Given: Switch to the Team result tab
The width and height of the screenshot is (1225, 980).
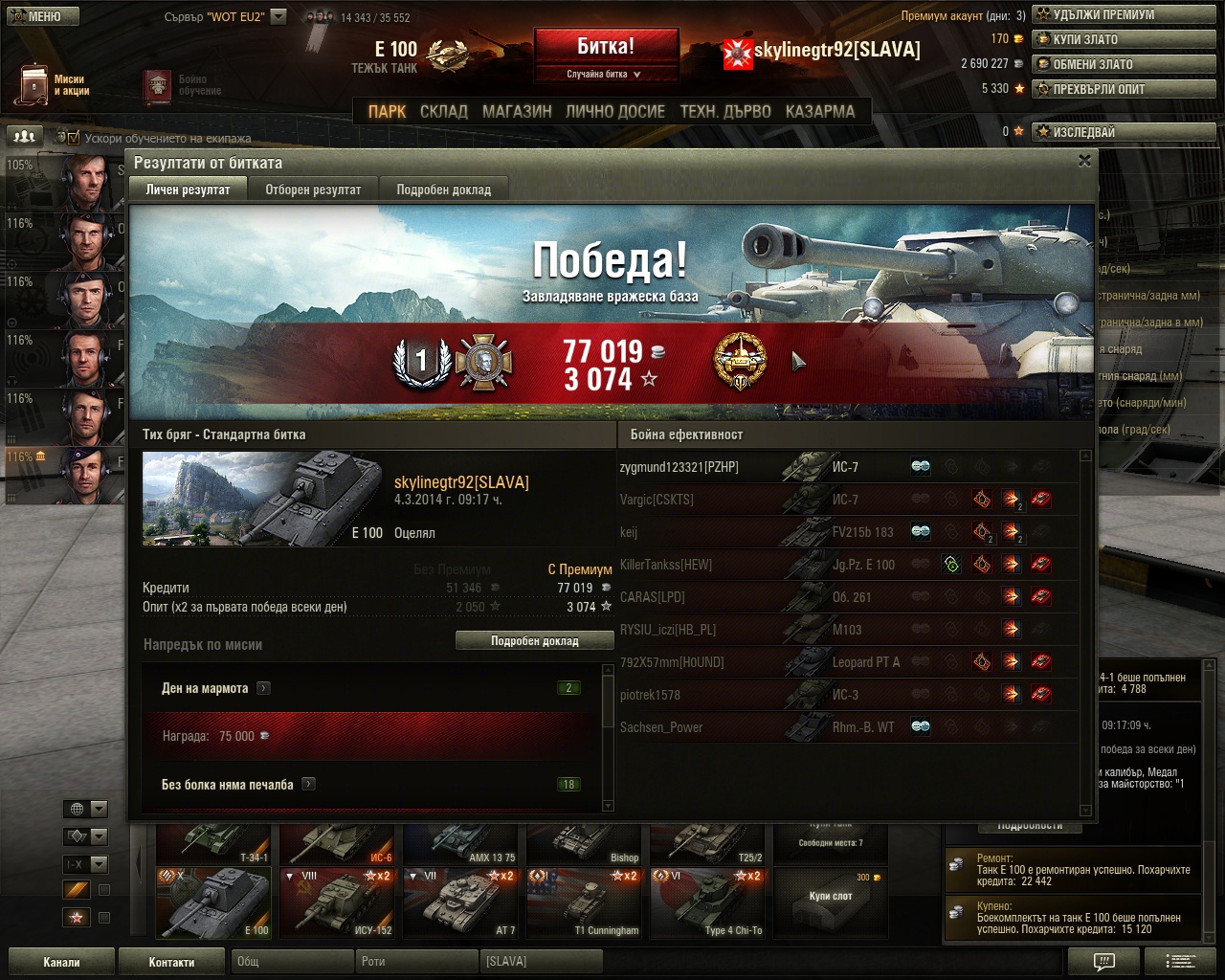Looking at the screenshot, I should coord(313,189).
